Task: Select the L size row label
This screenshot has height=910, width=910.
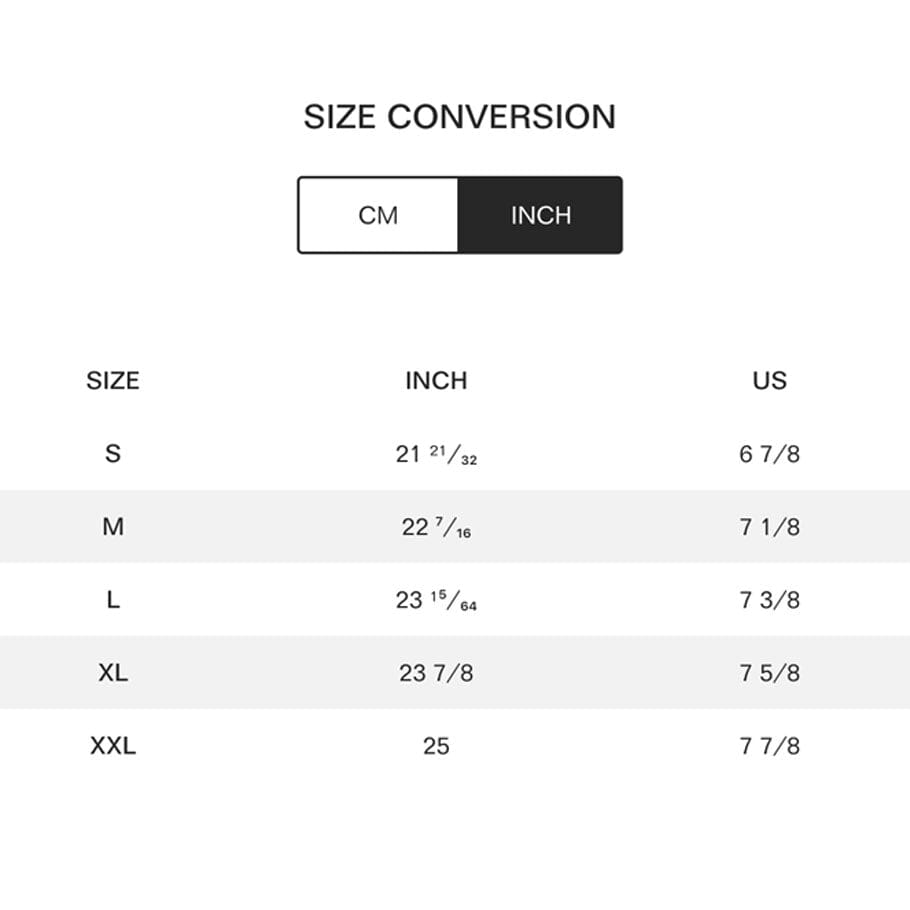Action: pos(113,600)
